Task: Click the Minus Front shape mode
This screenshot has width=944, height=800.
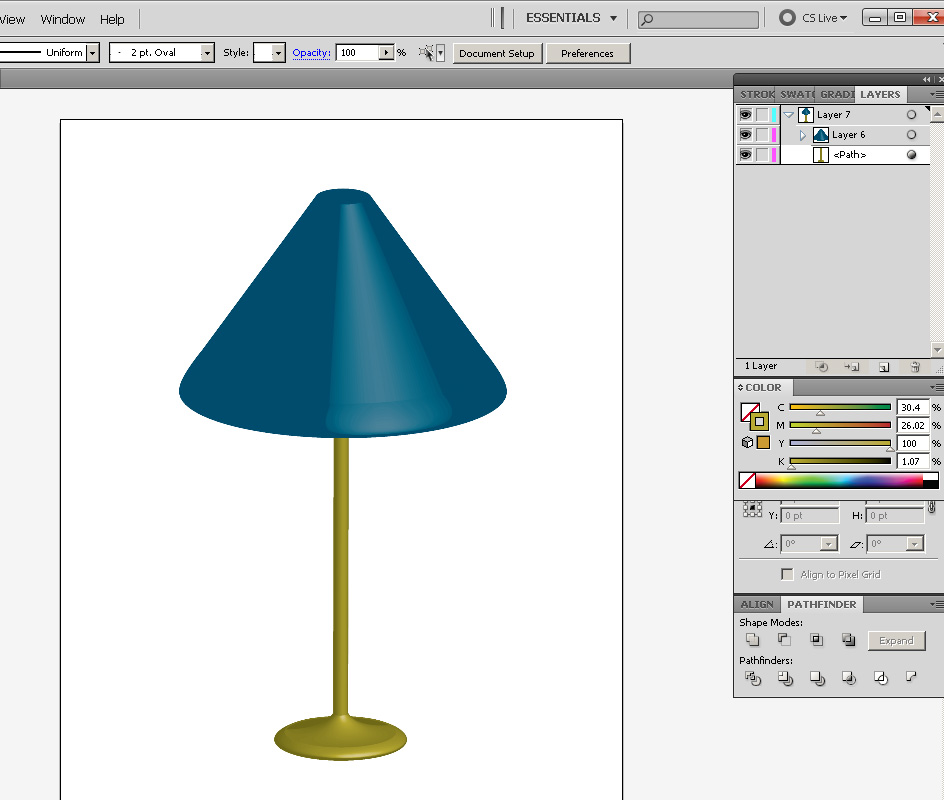Action: (784, 640)
